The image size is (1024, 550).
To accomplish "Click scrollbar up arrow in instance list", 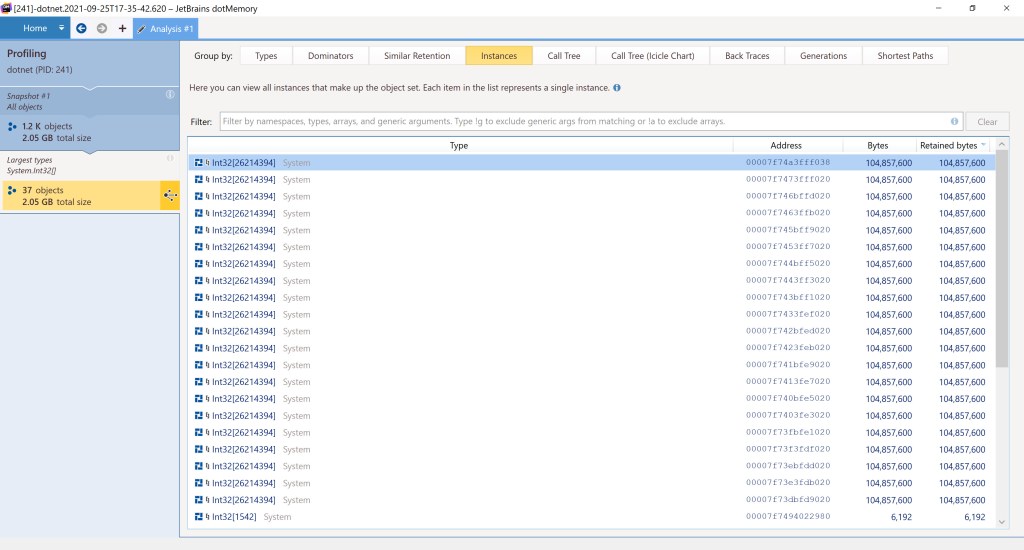I will point(1002,146).
